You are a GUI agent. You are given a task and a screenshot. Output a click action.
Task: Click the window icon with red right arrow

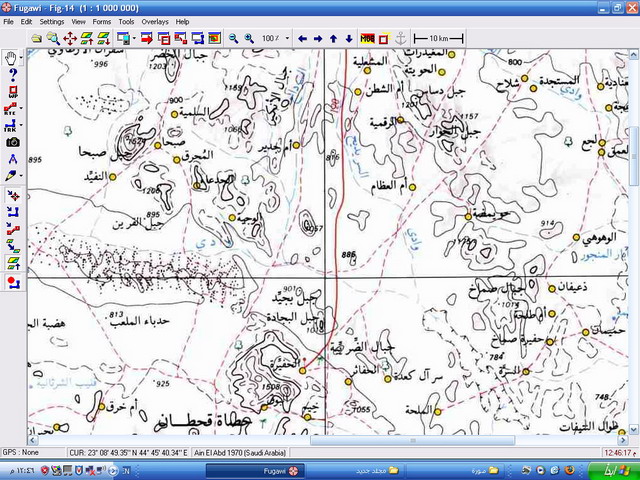point(147,39)
